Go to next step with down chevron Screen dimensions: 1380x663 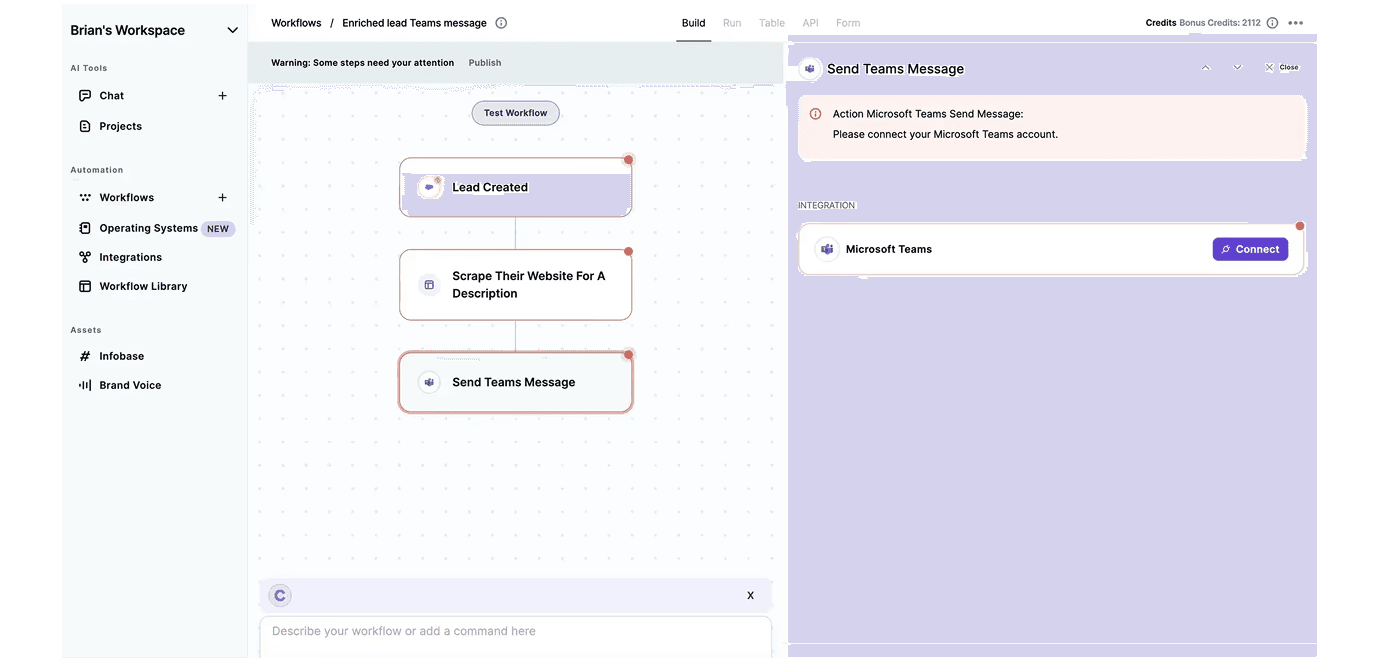[1238, 68]
